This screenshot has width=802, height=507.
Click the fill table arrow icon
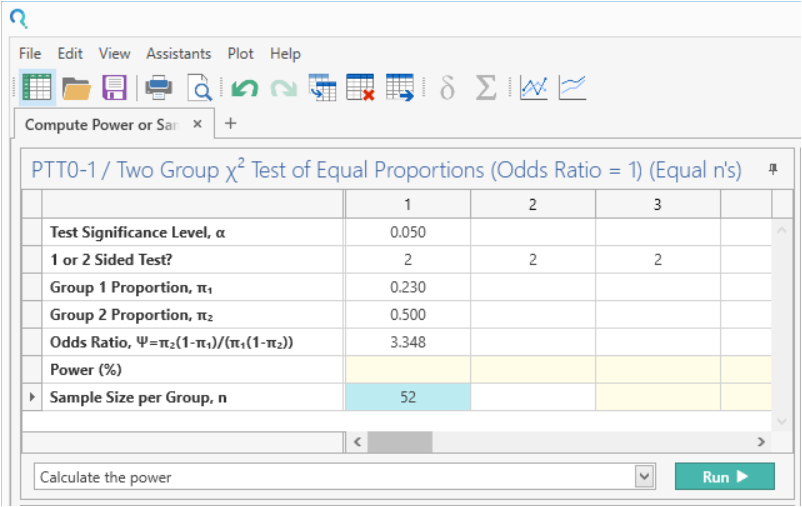click(x=322, y=87)
